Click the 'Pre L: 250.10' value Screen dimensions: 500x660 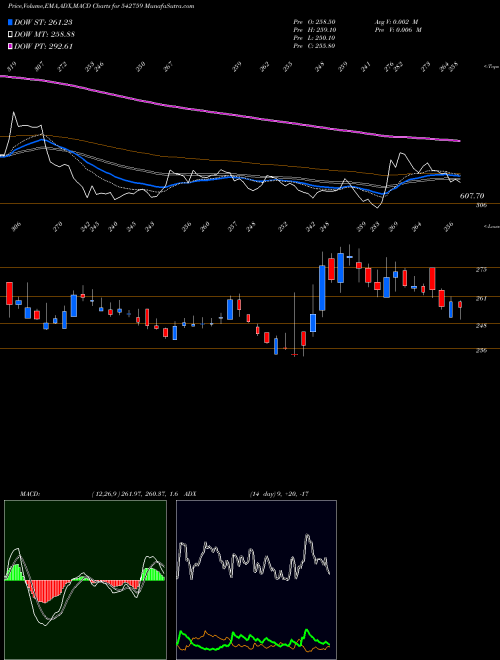(314, 38)
